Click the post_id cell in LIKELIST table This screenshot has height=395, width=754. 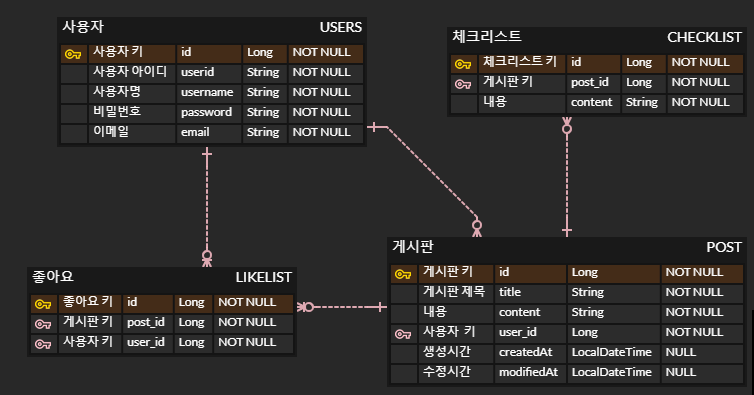click(148, 324)
